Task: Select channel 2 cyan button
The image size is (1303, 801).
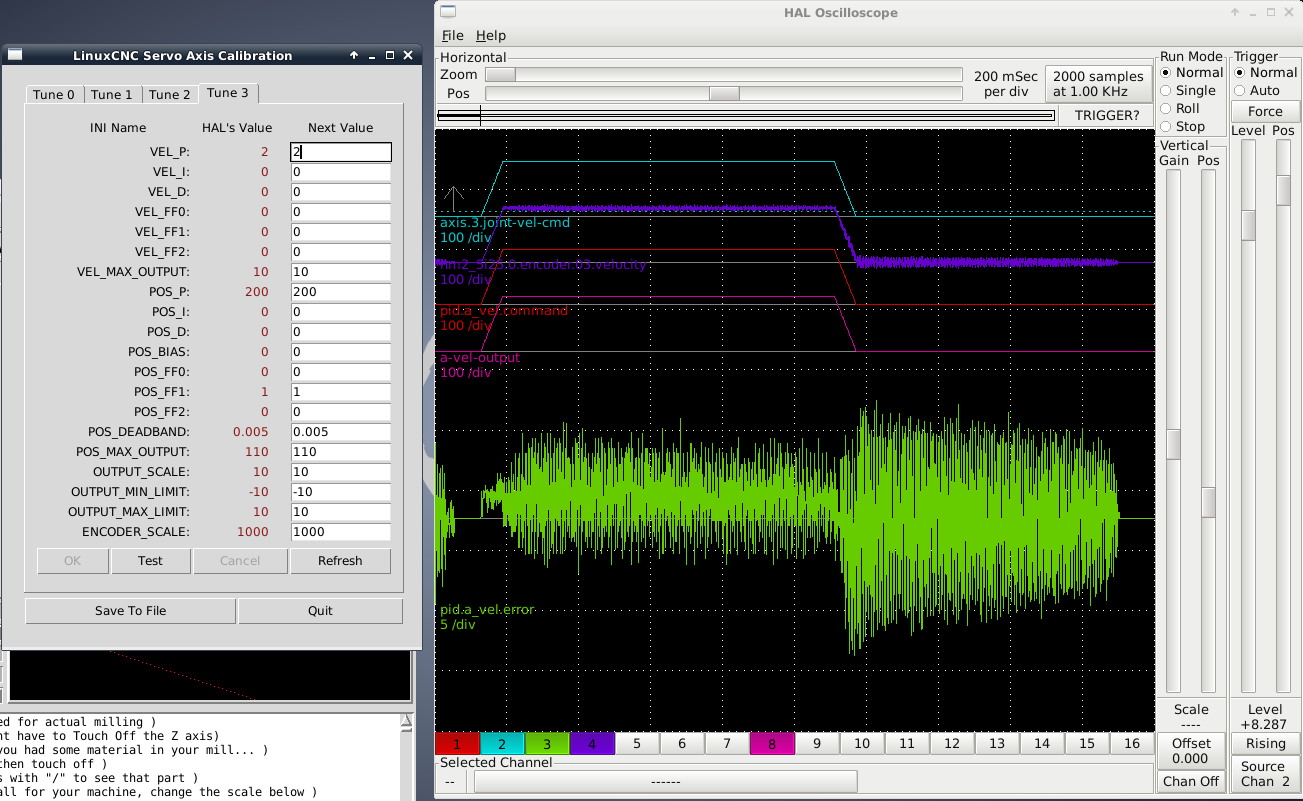Action: tap(502, 744)
